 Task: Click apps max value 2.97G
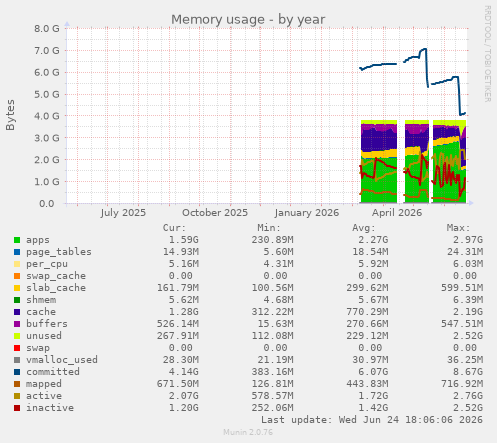click(468, 240)
